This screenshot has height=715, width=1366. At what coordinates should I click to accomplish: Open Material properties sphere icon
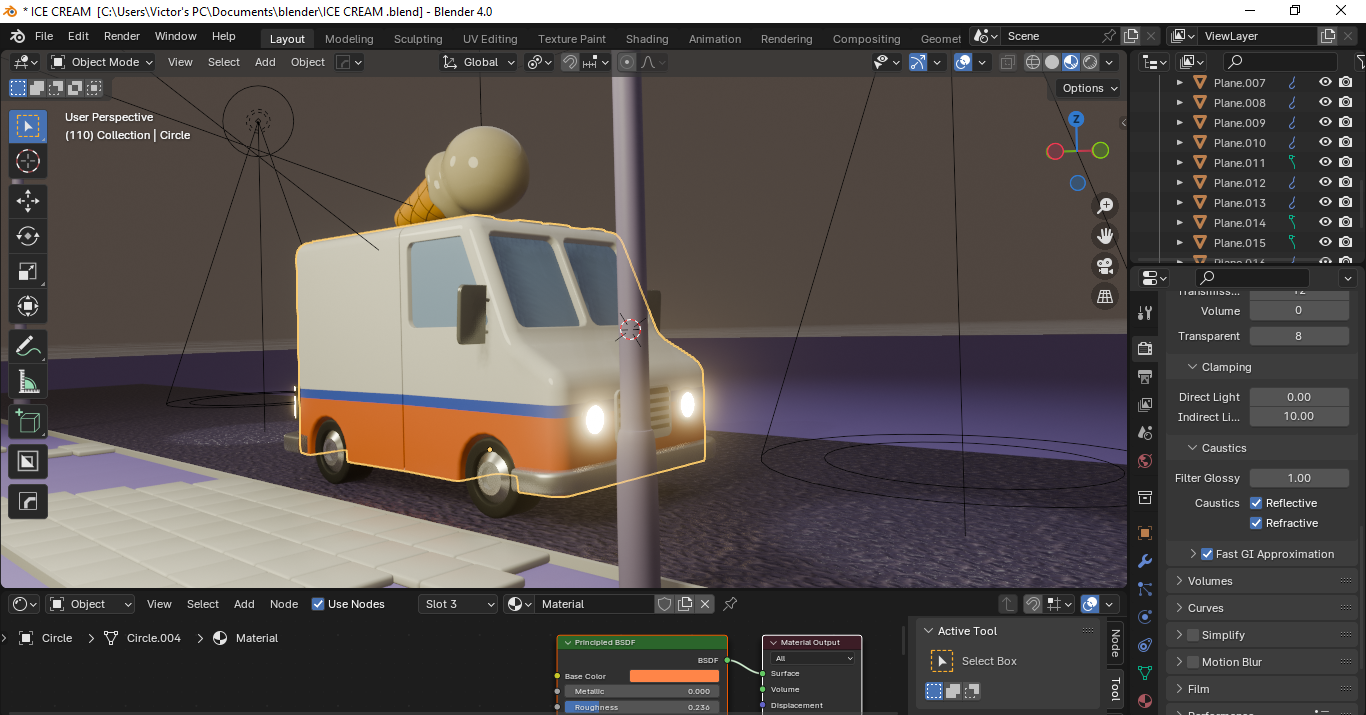tap(1145, 701)
